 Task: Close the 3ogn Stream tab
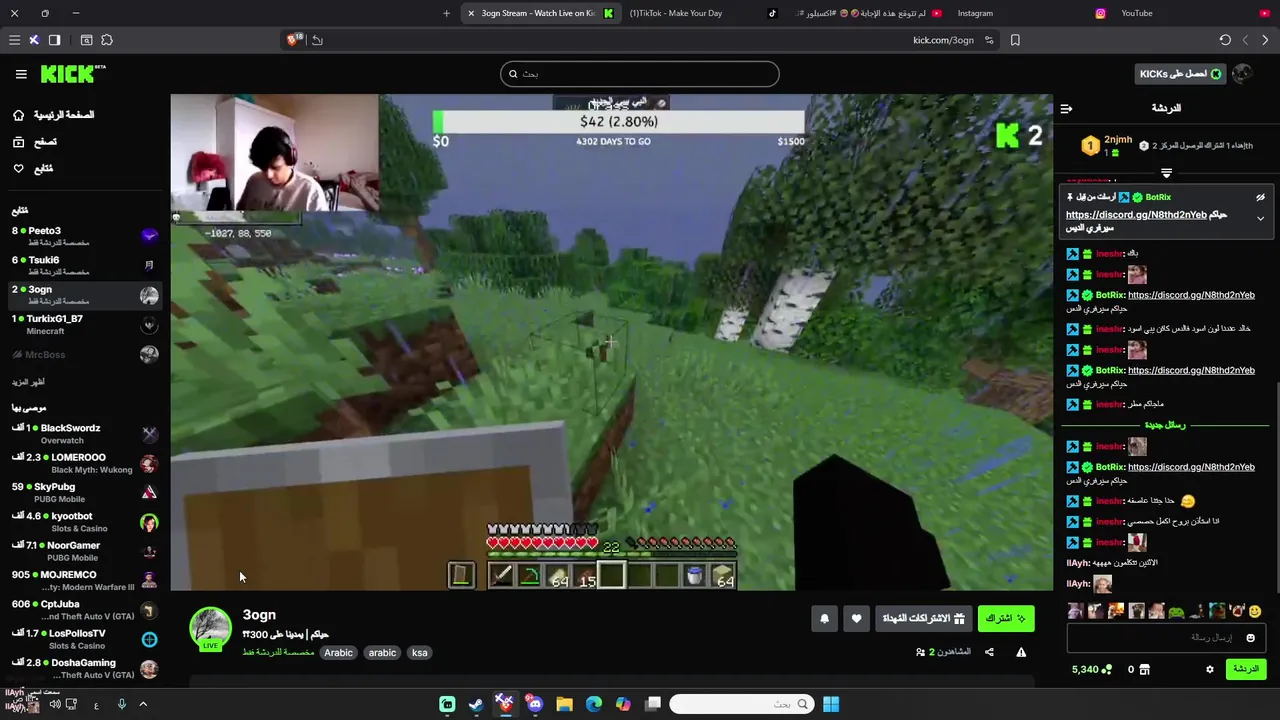(471, 13)
